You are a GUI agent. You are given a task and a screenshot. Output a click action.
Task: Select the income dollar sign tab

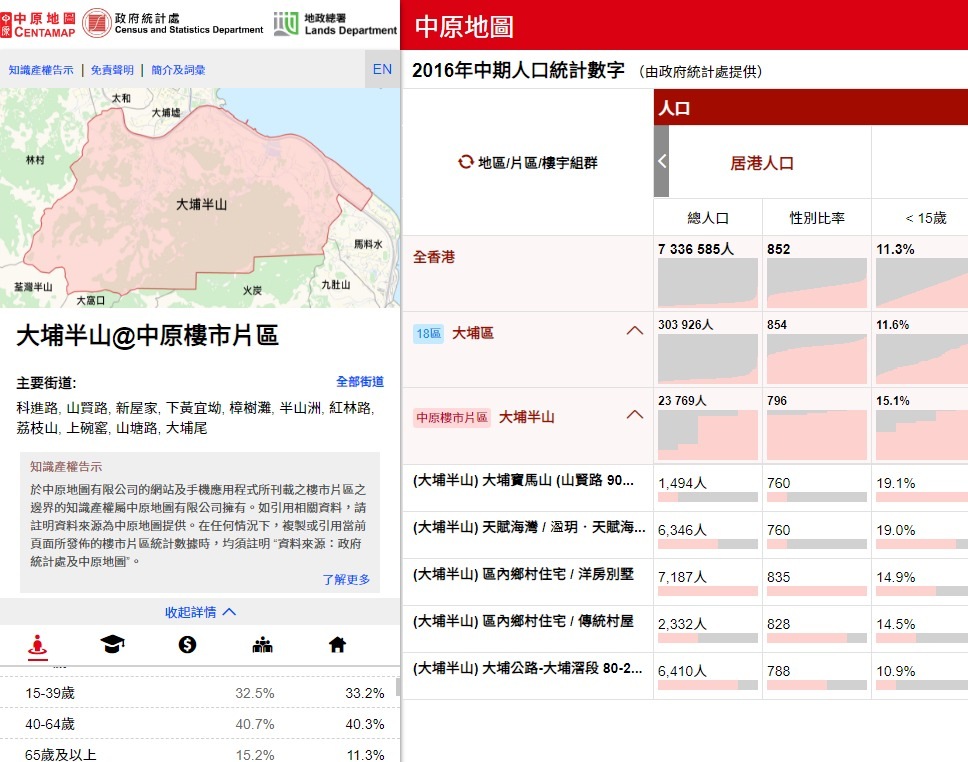click(x=187, y=645)
